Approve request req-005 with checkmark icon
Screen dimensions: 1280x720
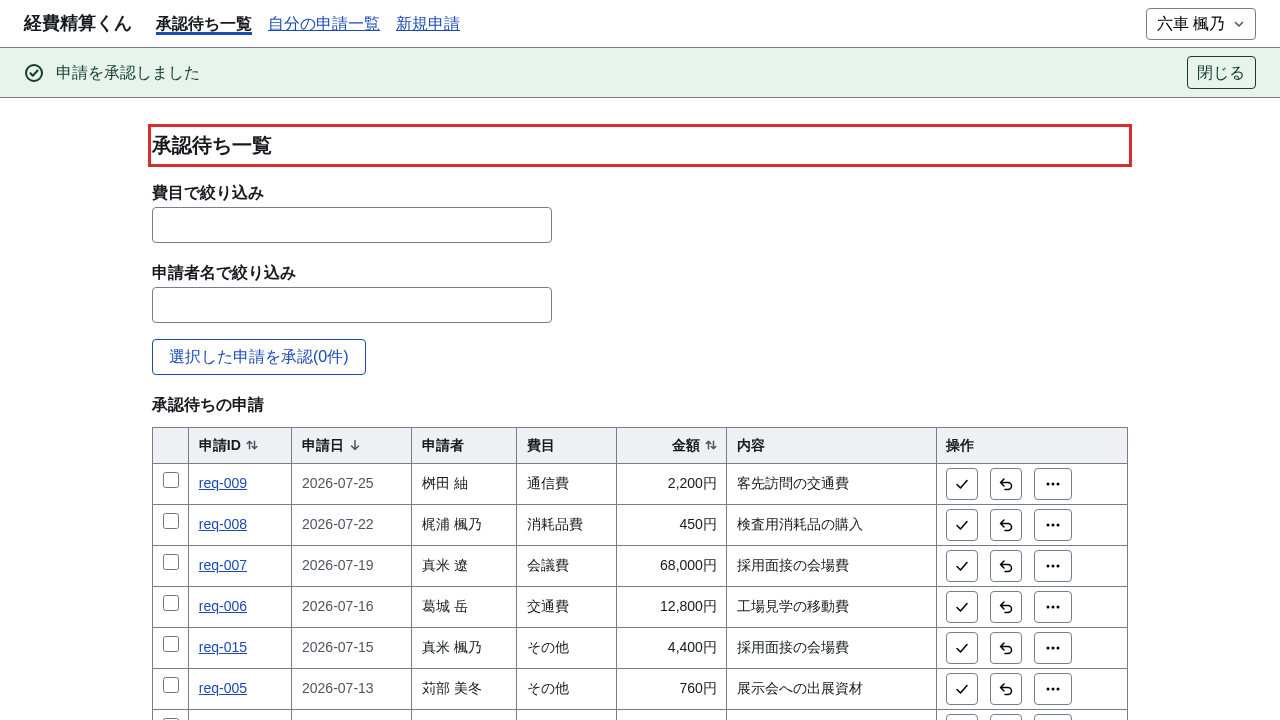(962, 689)
